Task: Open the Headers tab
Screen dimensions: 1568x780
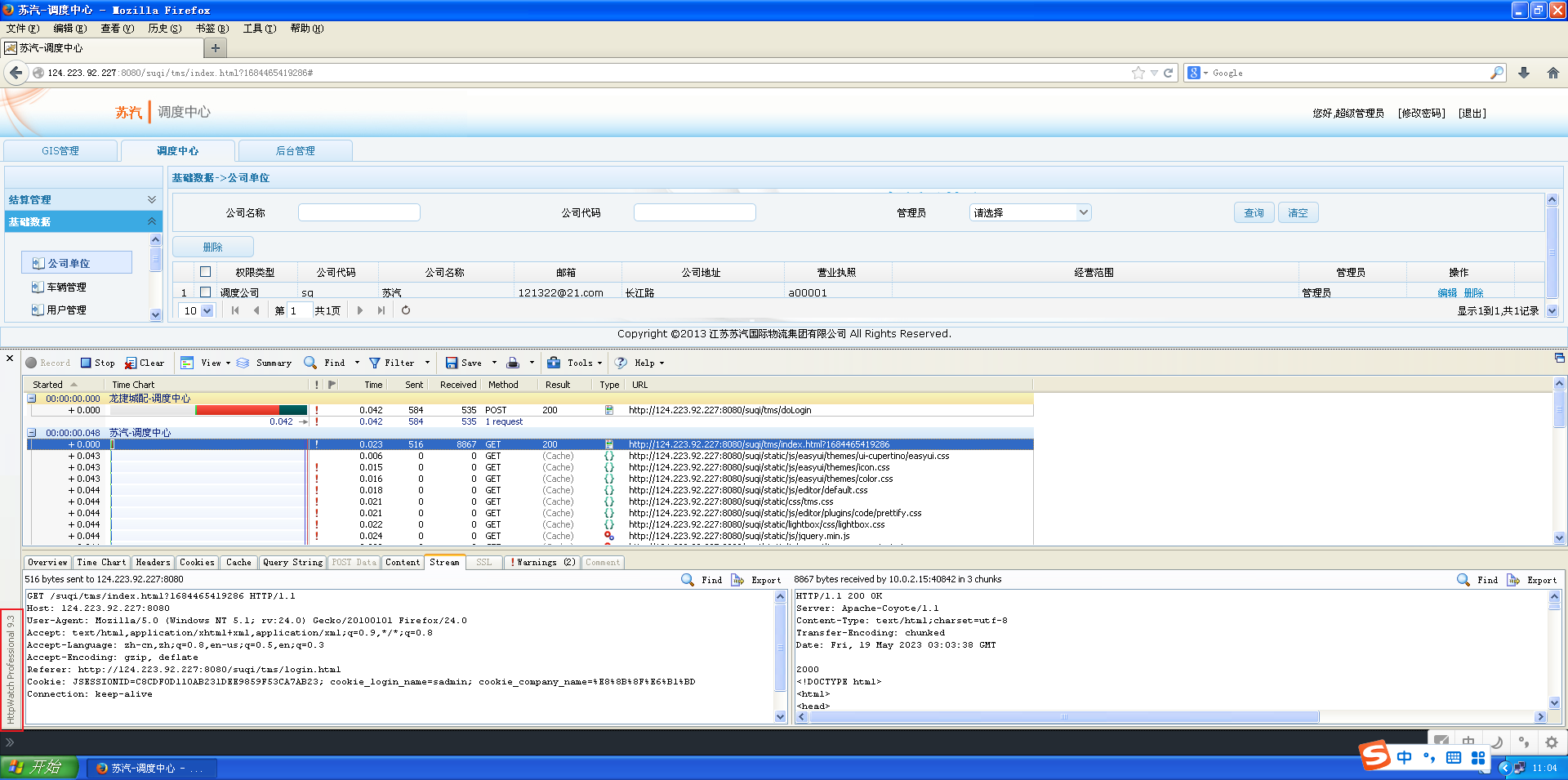Action: (153, 562)
